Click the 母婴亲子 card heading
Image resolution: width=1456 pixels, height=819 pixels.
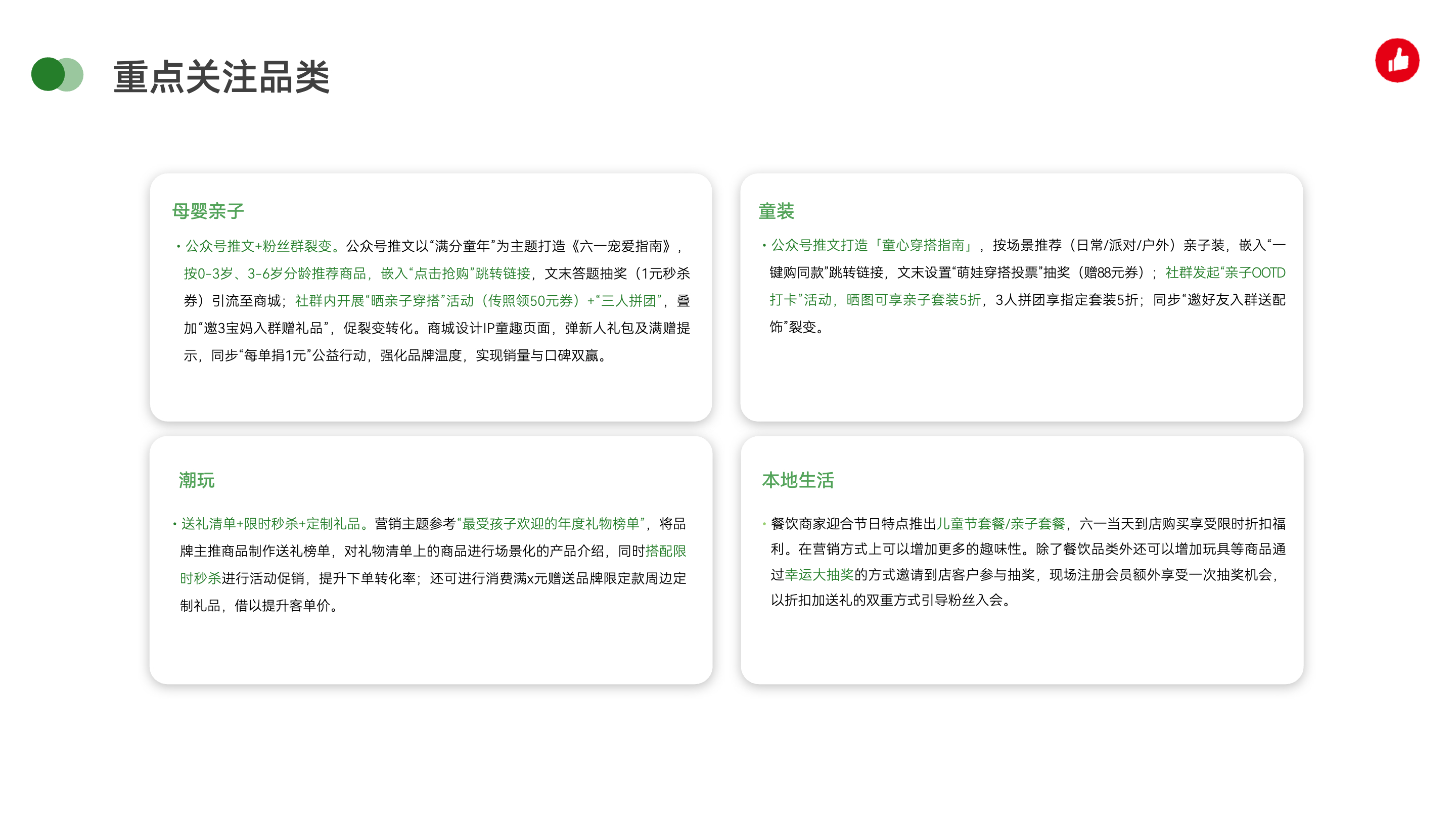(x=208, y=211)
